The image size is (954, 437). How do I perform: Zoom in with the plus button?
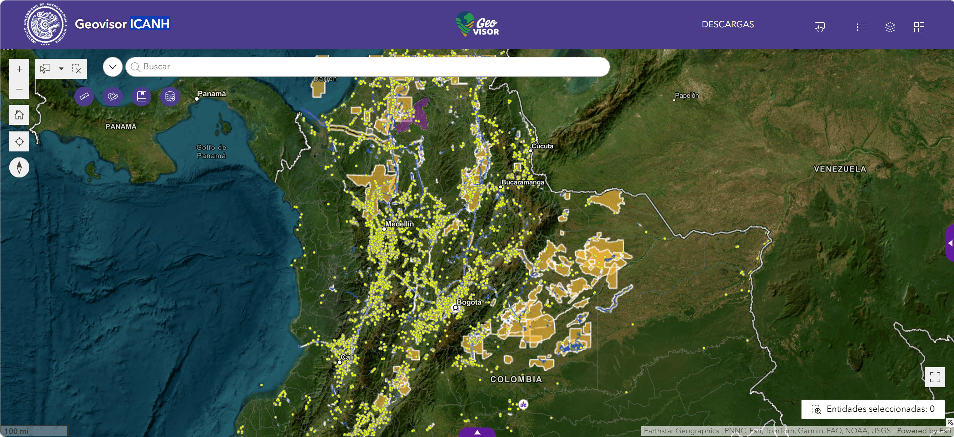(19, 69)
